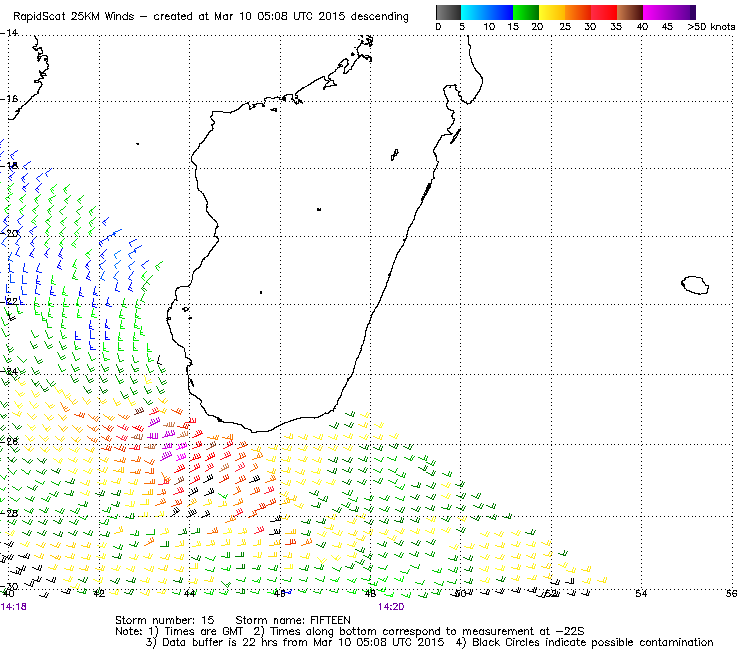Click the longitude label '56' on bottom axis
Viewport: 740px width, 650px height.
(731, 594)
